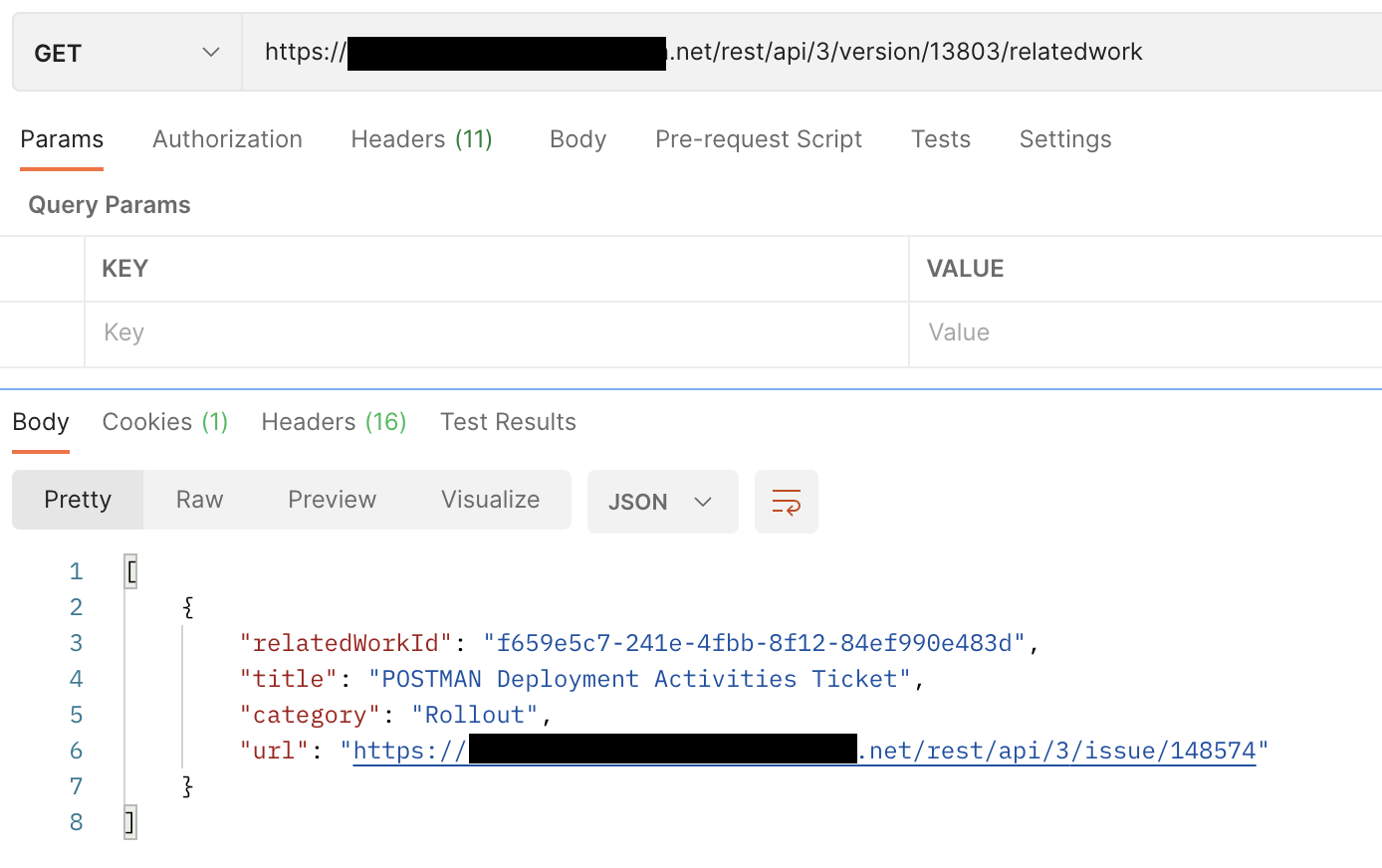This screenshot has height=868, width=1382.
Task: View the Cookies (1) tab
Action: [165, 422]
